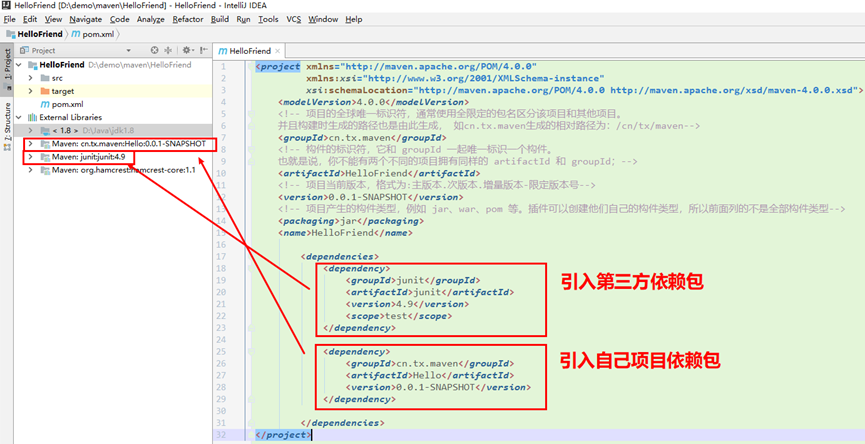The width and height of the screenshot is (865, 444).
Task: Click the orange target folder icon
Action: pyautogui.click(x=45, y=91)
